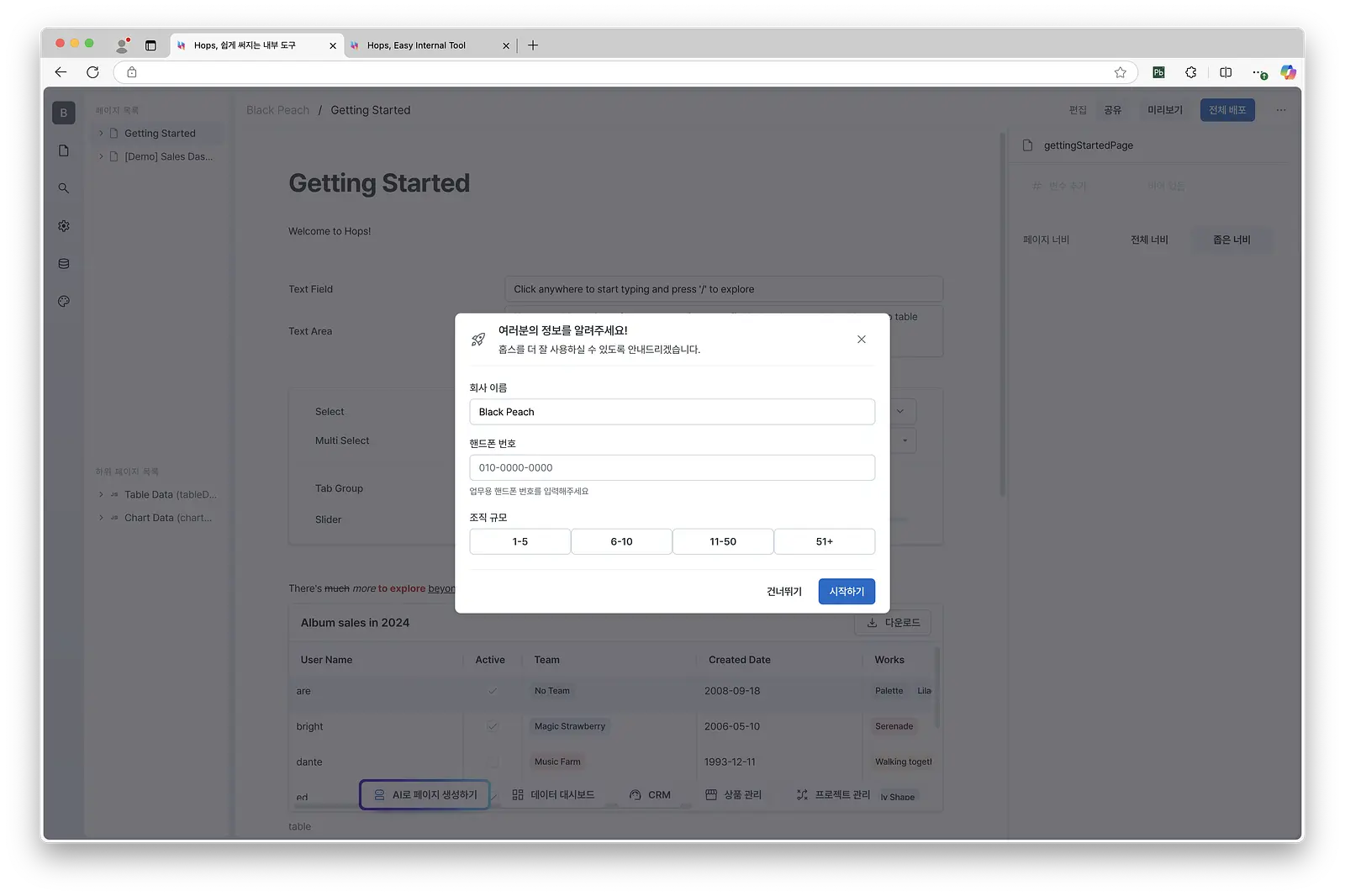Reload the page with refresh icon
The width and height of the screenshot is (1345, 896).
[92, 72]
